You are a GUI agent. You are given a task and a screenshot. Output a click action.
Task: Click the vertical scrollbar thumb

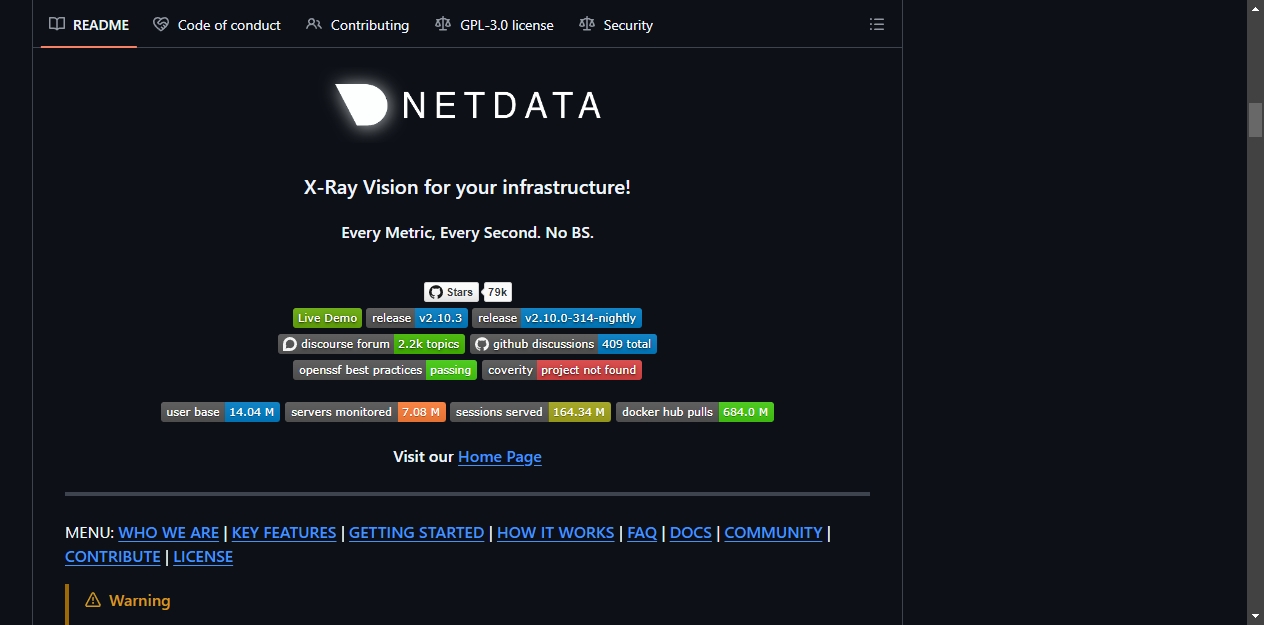click(x=1255, y=119)
